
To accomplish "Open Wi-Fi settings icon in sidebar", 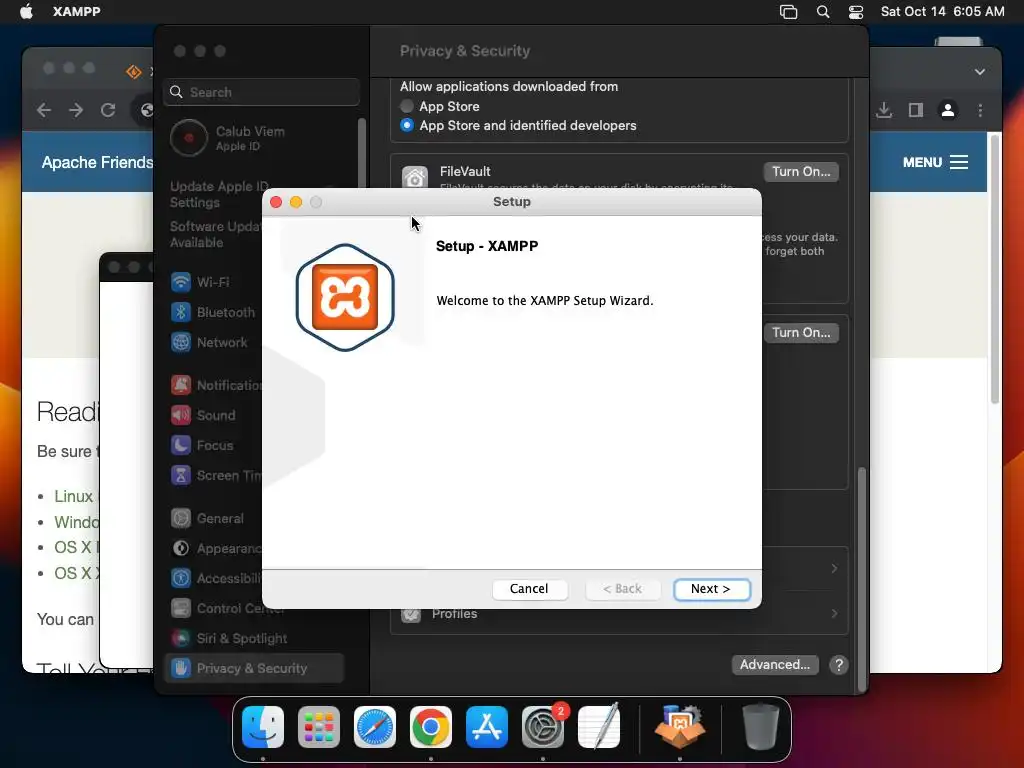I will tap(181, 282).
